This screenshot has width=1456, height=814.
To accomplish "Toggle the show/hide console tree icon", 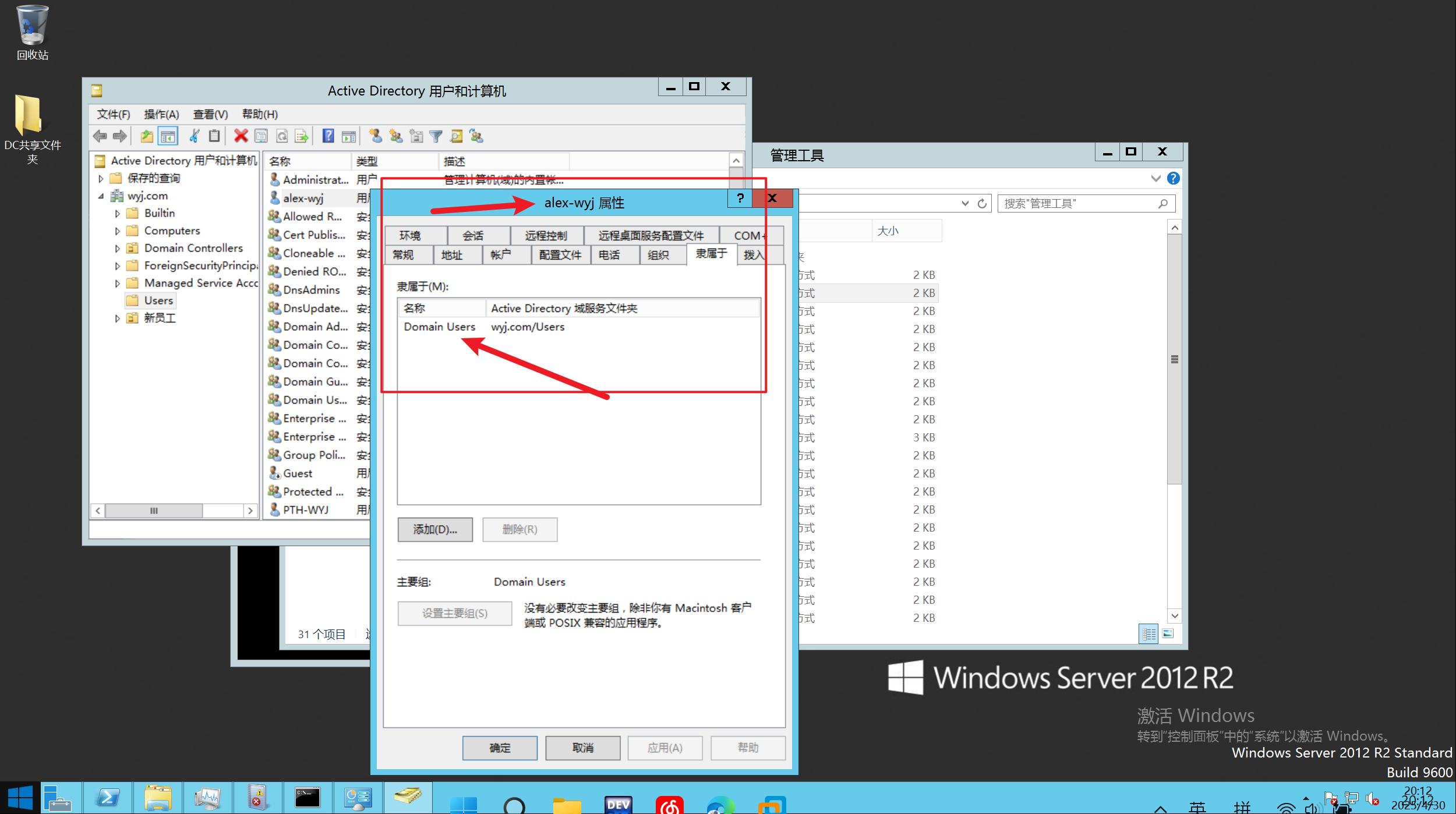I will [168, 136].
